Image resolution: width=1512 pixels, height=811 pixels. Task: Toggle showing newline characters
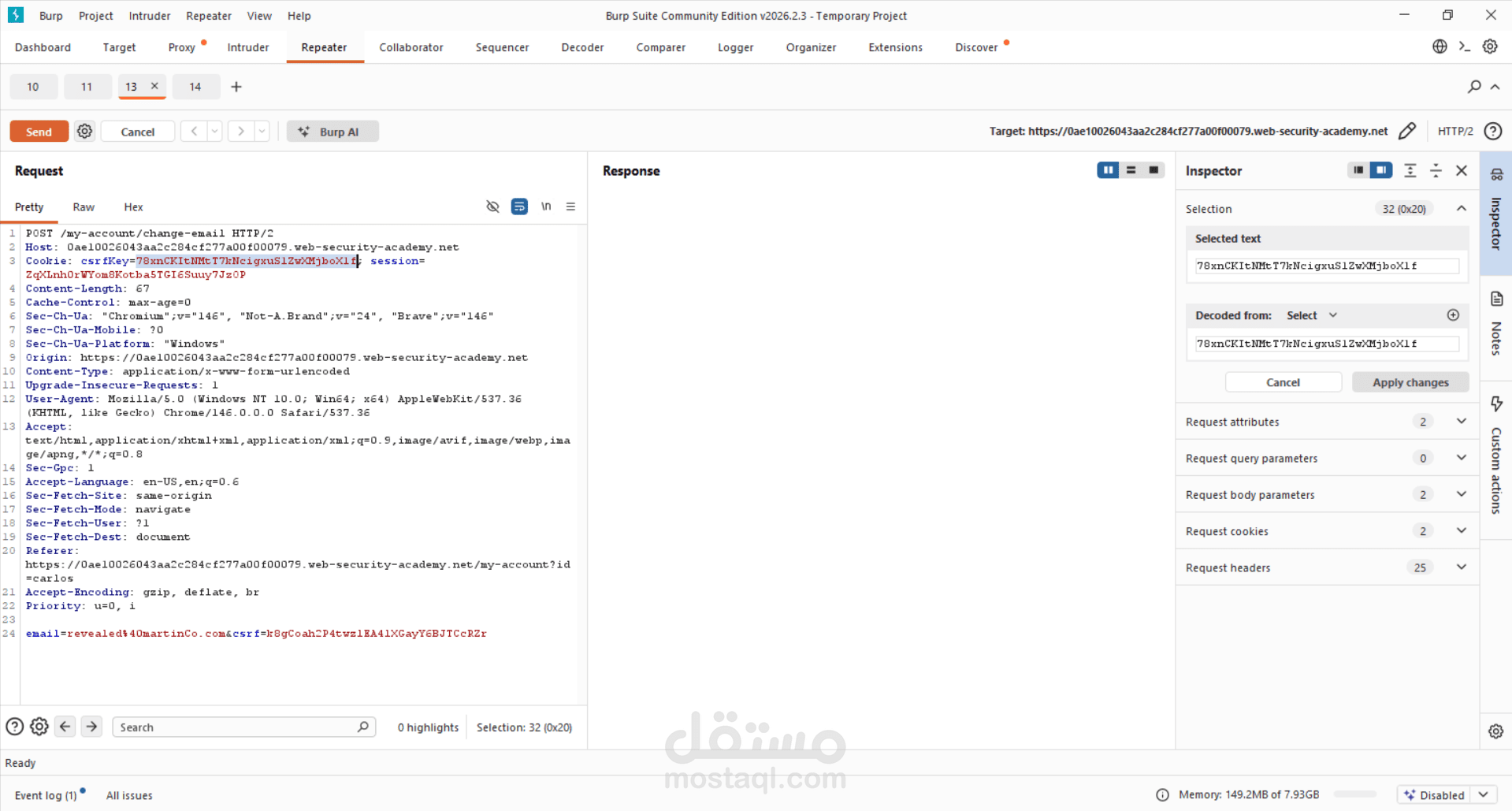546,206
